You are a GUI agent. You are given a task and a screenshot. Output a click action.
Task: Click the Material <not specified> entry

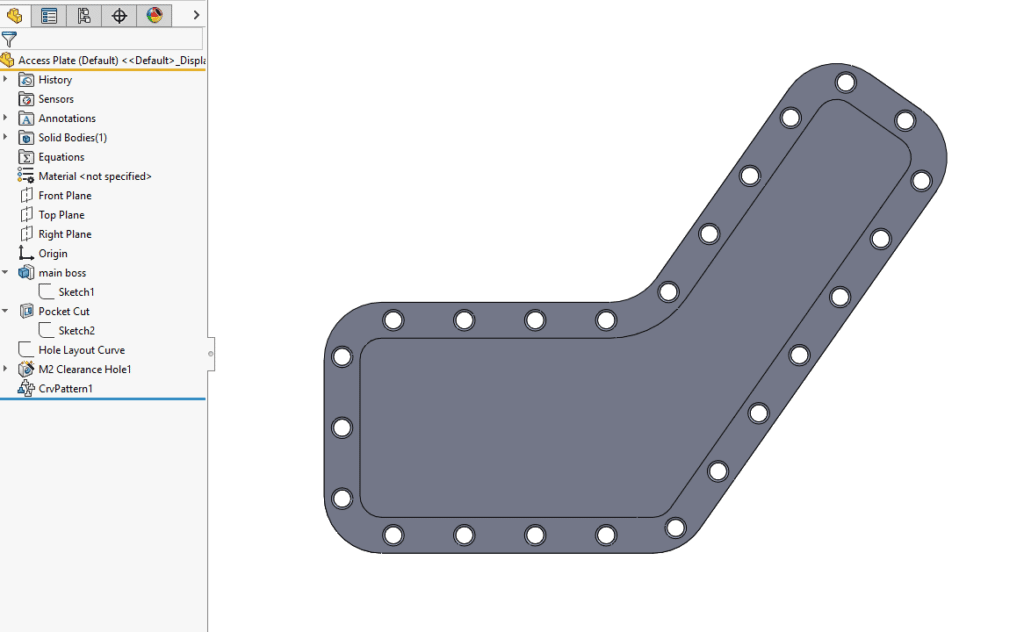[x=94, y=175]
